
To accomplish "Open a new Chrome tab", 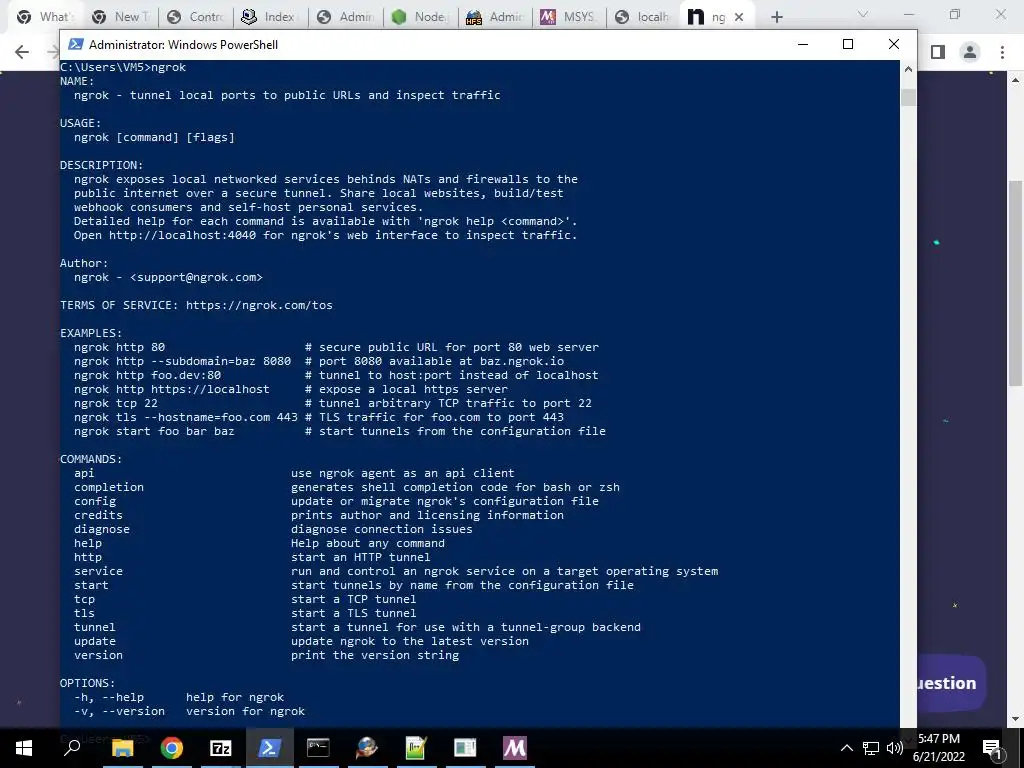I will 776,17.
